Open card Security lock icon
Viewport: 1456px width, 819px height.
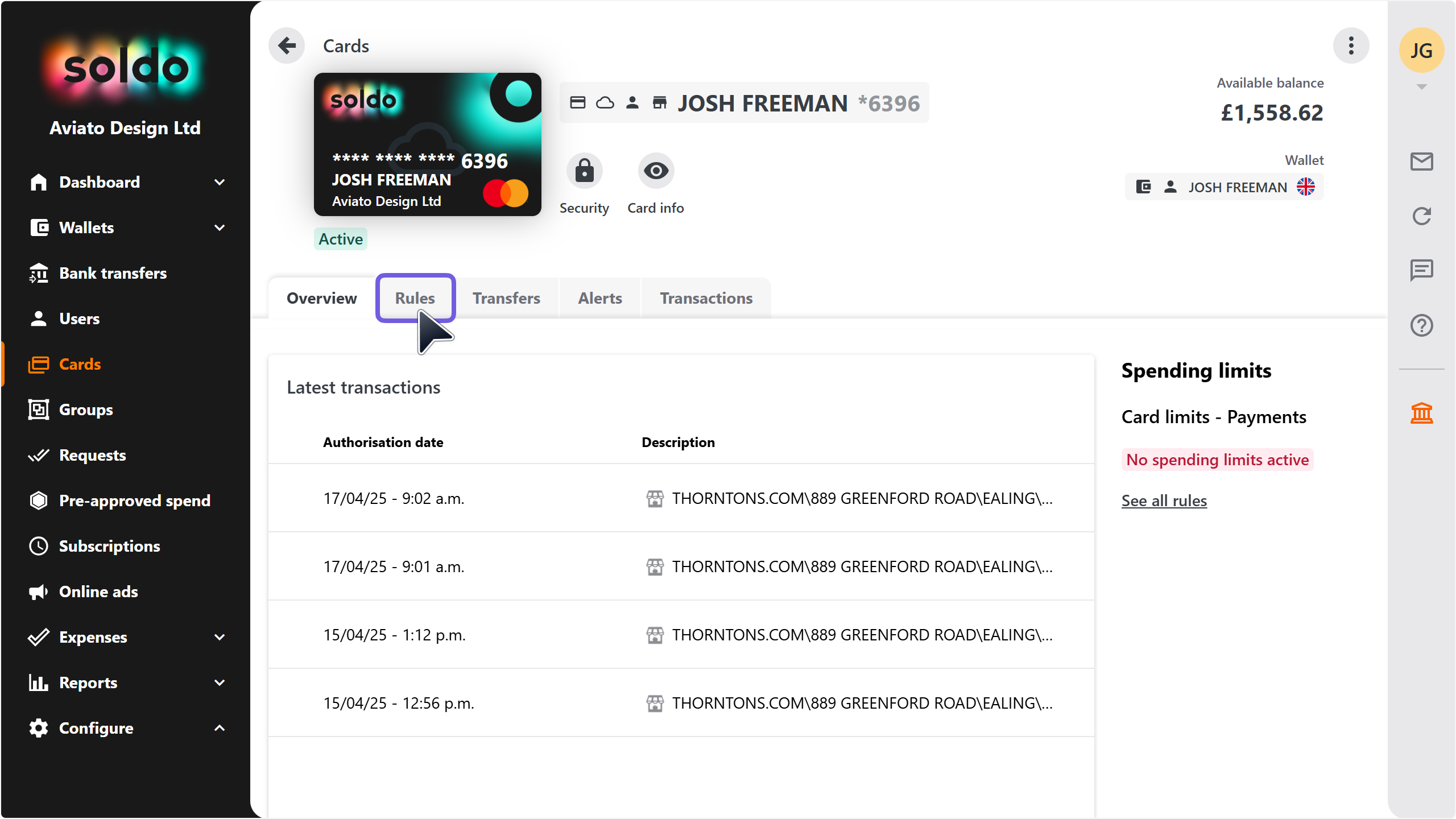point(584,171)
